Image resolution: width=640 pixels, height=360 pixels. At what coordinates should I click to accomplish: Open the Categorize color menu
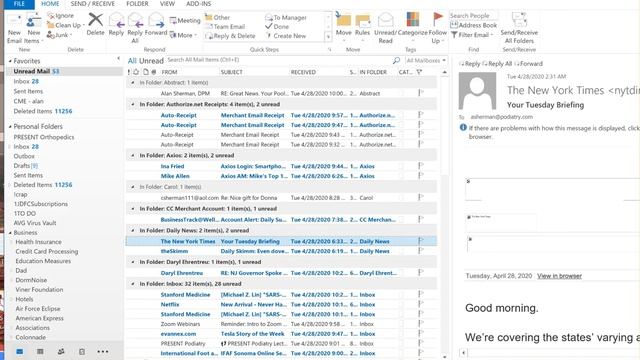[x=413, y=26]
